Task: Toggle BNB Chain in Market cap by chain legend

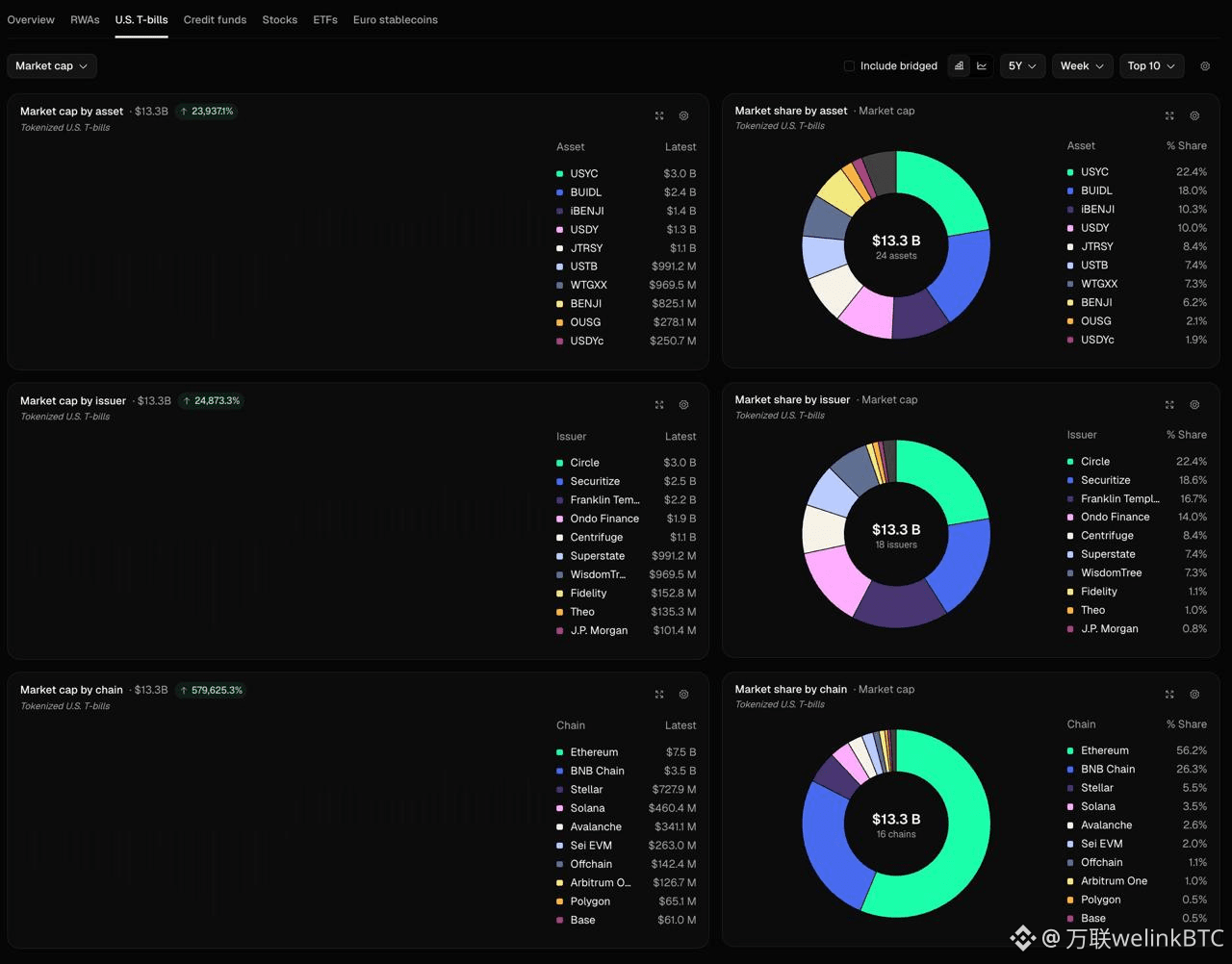Action: (x=627, y=771)
